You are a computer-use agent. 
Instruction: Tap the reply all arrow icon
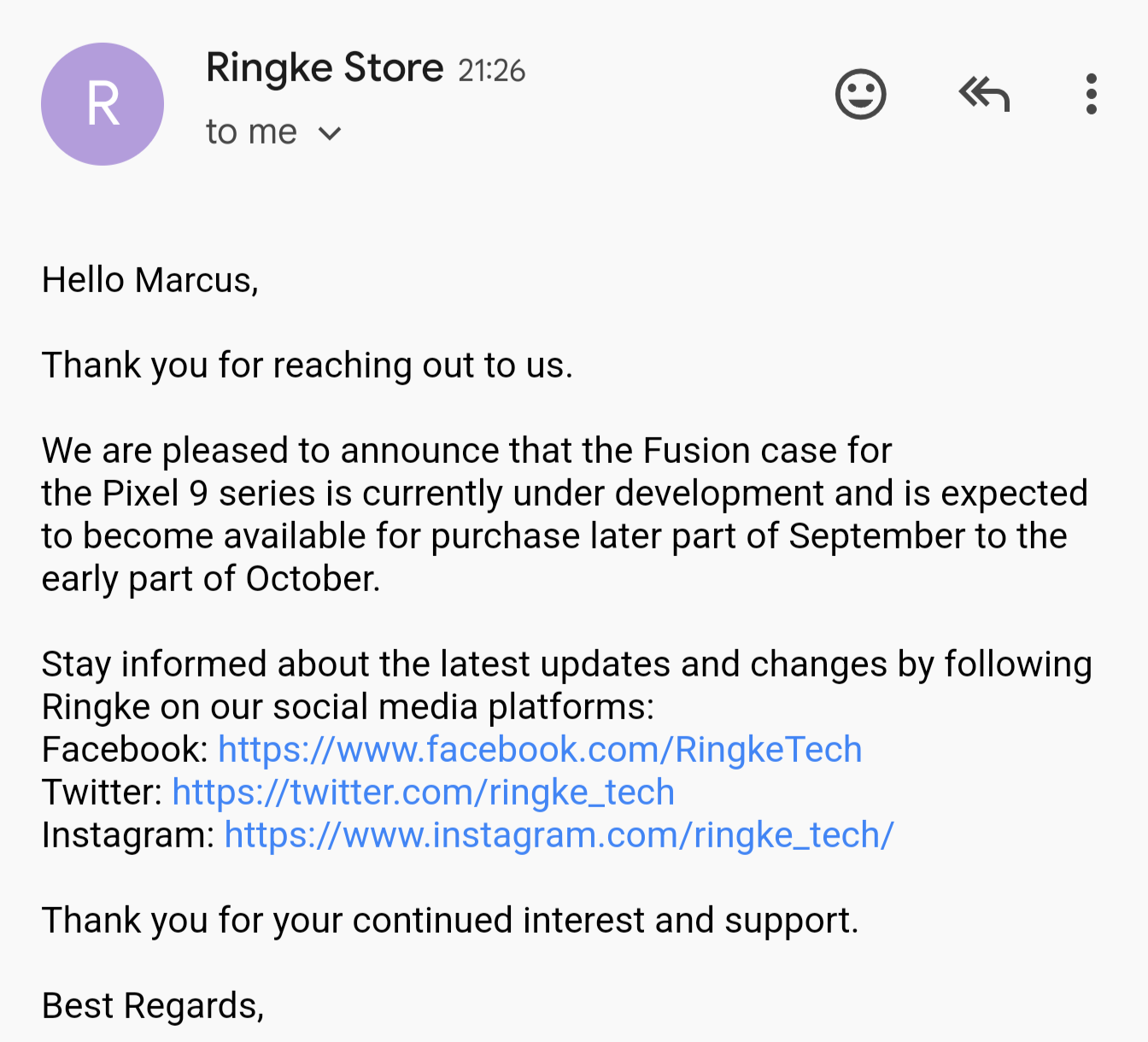tap(984, 94)
